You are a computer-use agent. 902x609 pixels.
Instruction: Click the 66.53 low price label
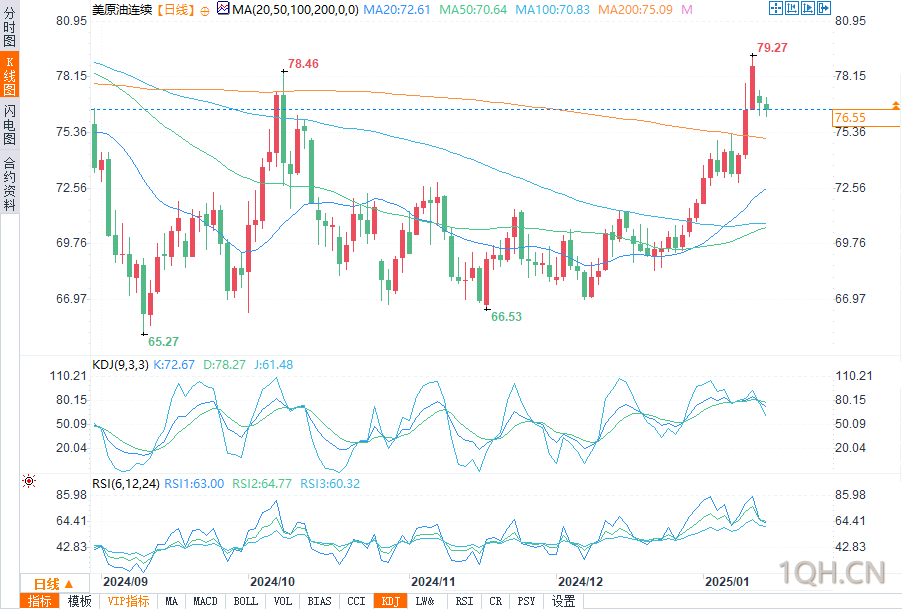tap(506, 317)
